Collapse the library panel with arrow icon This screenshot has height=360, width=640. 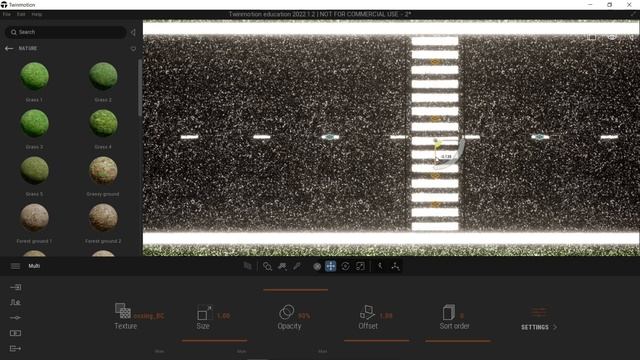pyautogui.click(x=133, y=32)
